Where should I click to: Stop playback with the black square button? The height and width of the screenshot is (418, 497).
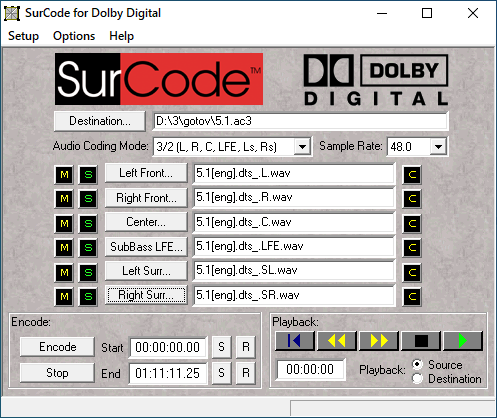[421, 341]
